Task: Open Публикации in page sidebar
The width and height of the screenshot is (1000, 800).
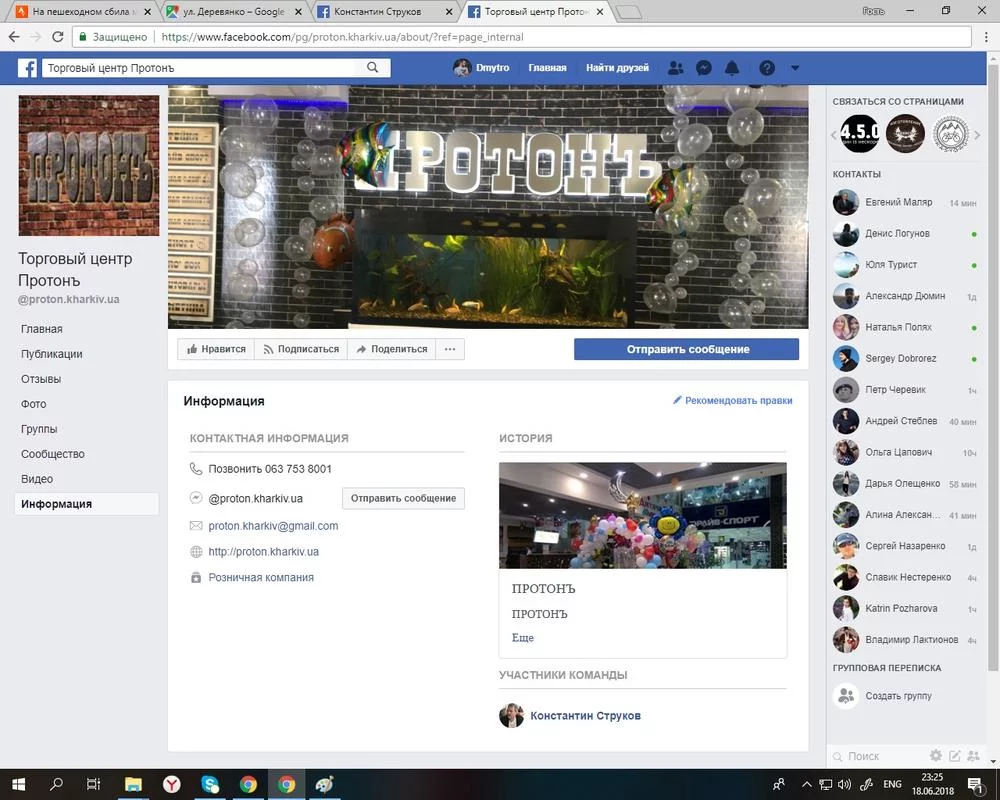Action: point(52,354)
